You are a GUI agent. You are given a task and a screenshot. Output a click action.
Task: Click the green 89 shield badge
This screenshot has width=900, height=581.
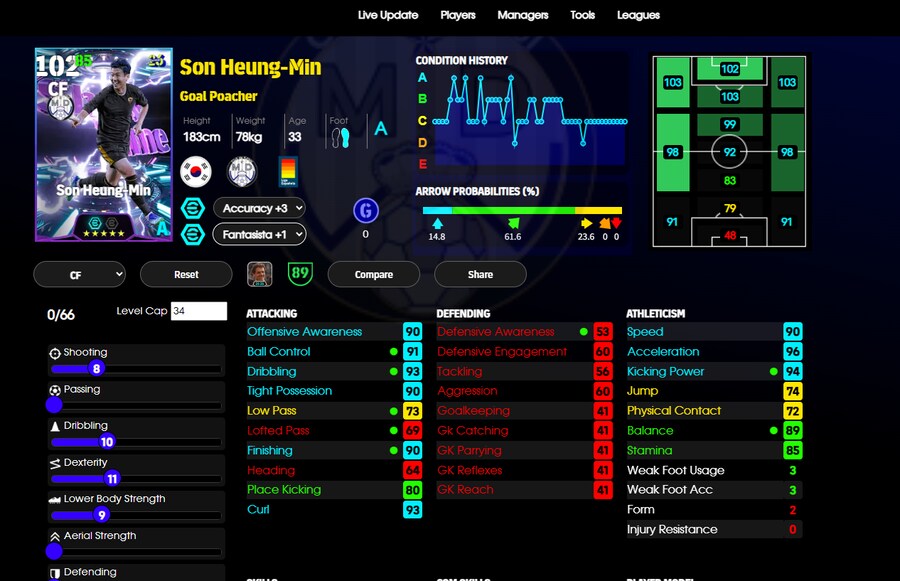pos(299,273)
